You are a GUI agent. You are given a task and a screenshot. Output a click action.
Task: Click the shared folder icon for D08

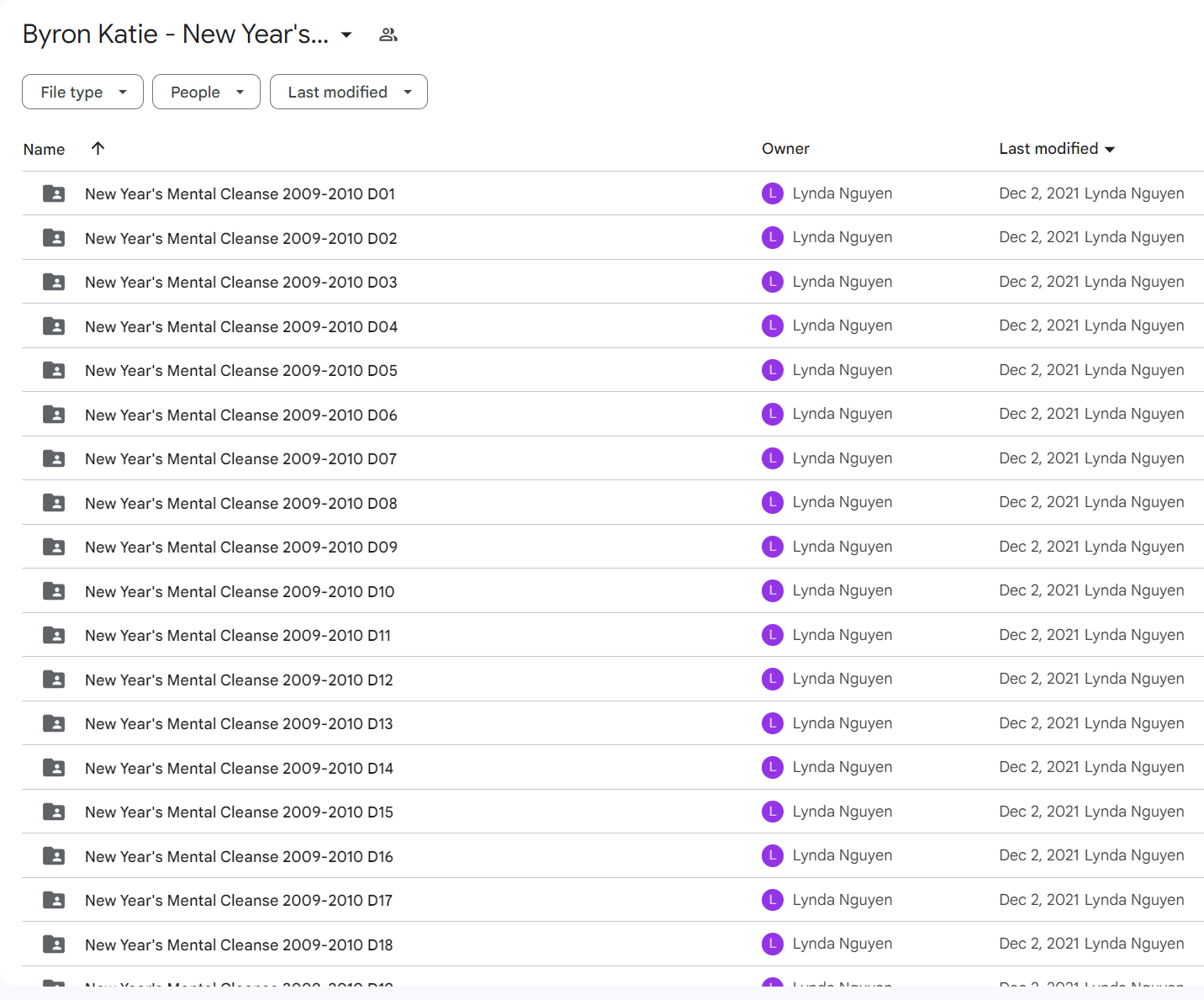54,503
